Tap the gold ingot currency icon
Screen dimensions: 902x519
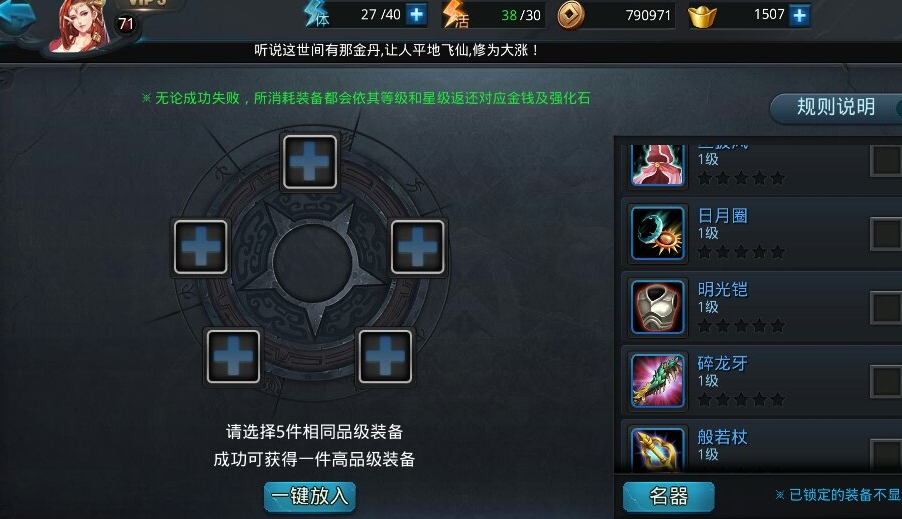click(702, 16)
